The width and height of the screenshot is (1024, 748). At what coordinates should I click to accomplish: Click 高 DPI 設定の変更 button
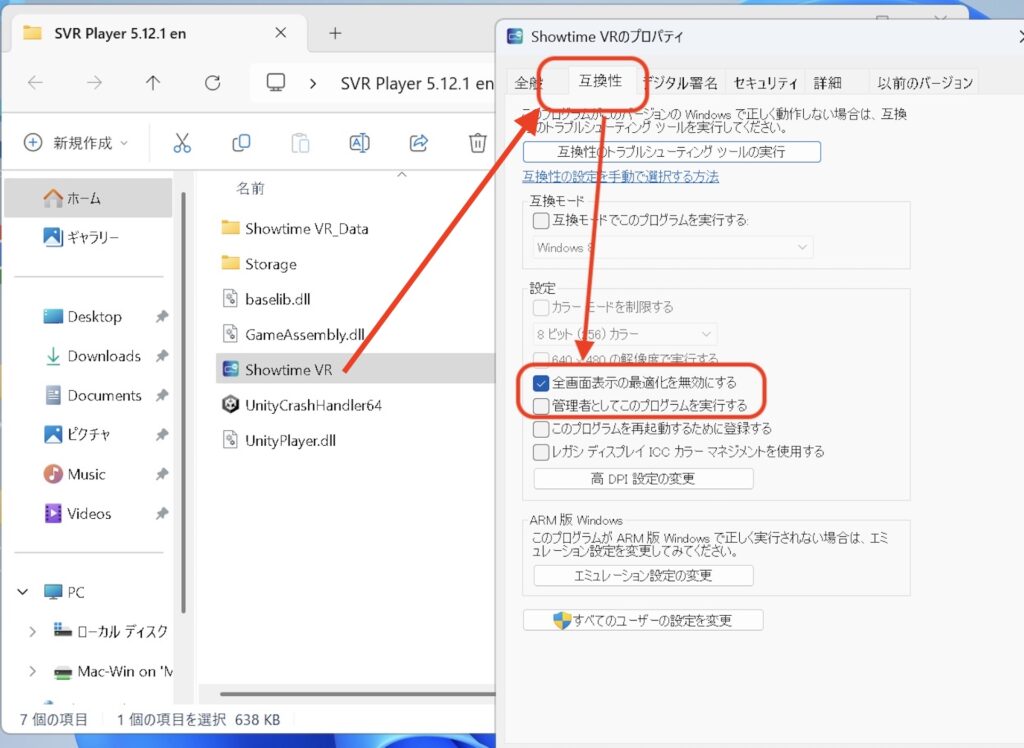click(x=643, y=478)
